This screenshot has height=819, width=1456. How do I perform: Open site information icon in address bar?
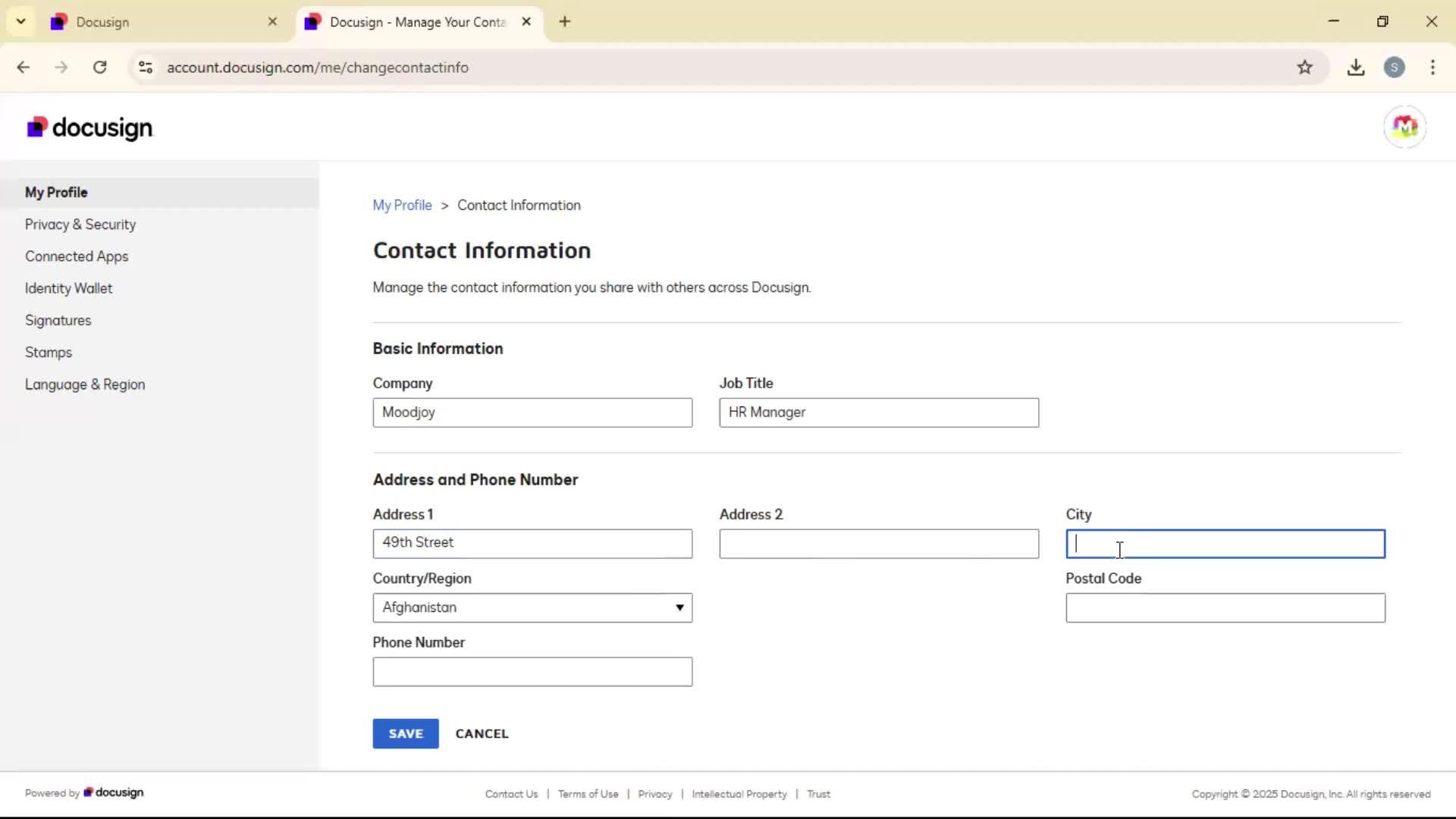point(146,67)
